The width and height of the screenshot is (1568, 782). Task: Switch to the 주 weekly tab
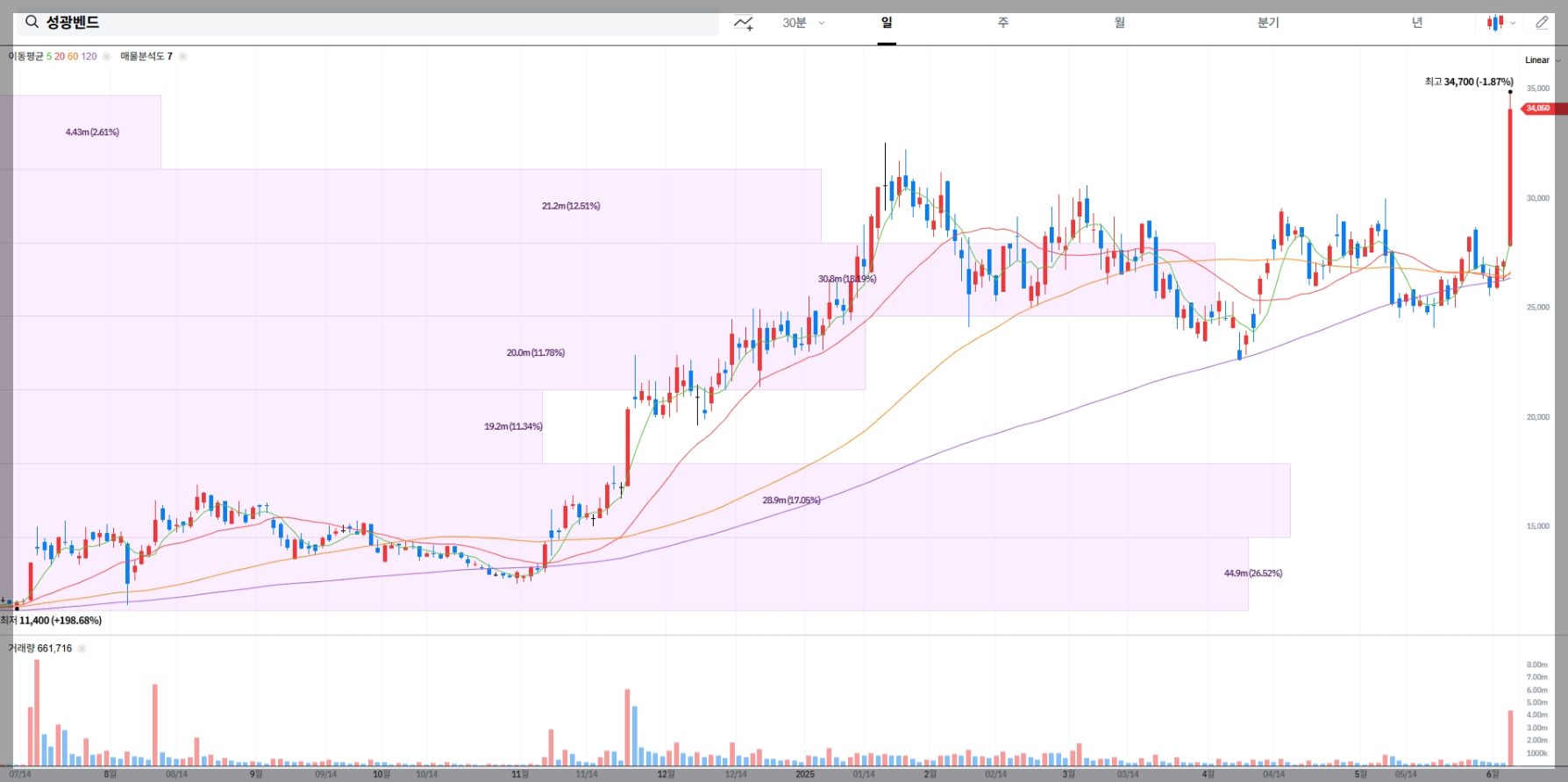pos(1003,23)
